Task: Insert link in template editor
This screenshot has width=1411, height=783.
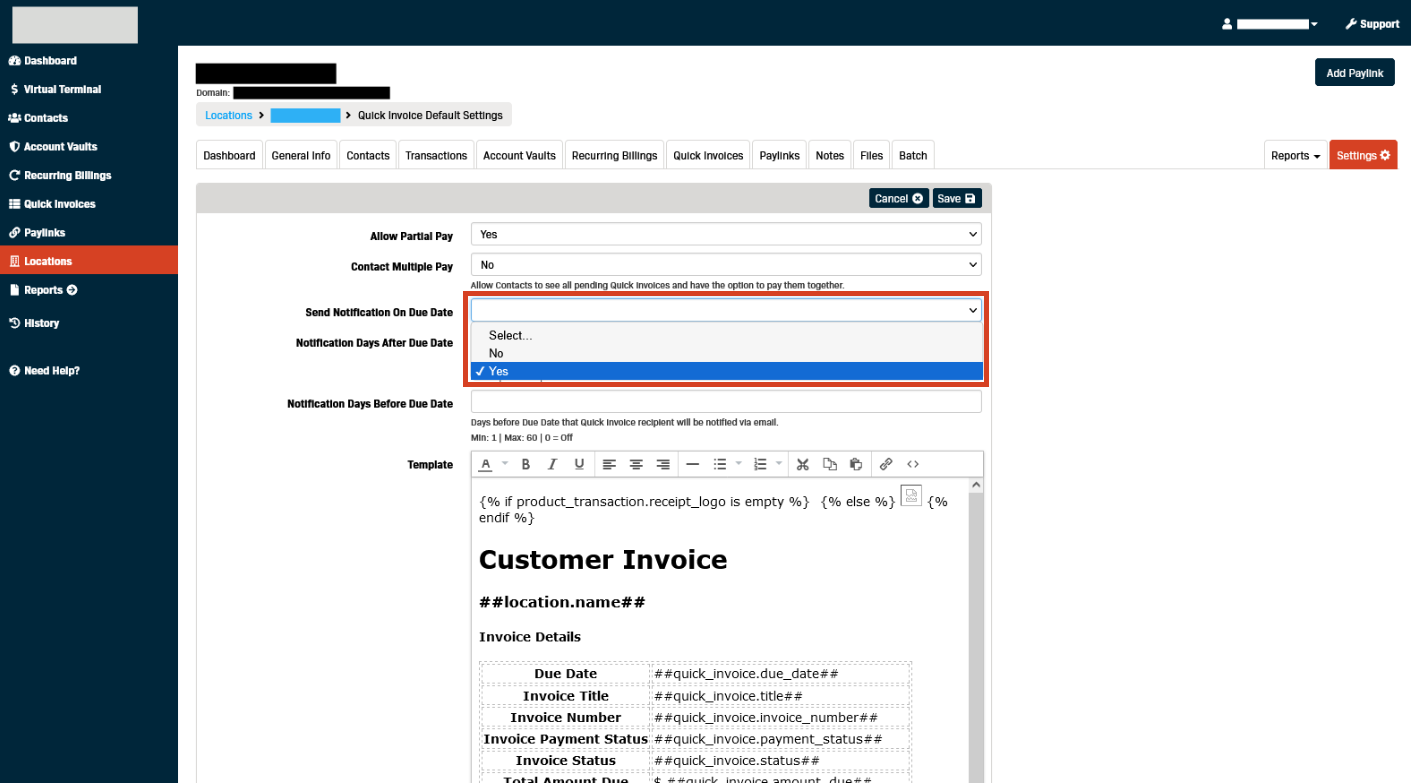Action: (886, 464)
